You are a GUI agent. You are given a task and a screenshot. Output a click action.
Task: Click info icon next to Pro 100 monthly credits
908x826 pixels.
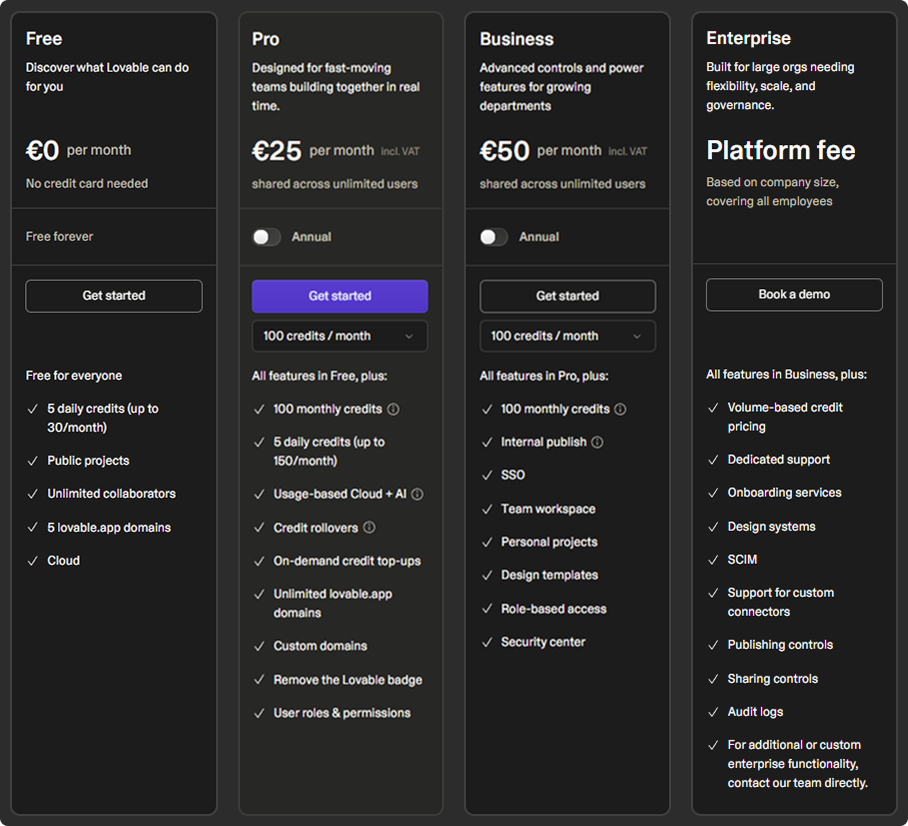coord(393,410)
